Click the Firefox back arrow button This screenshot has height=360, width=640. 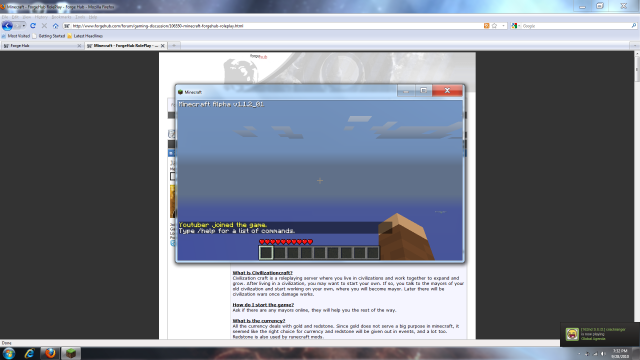tap(7, 26)
